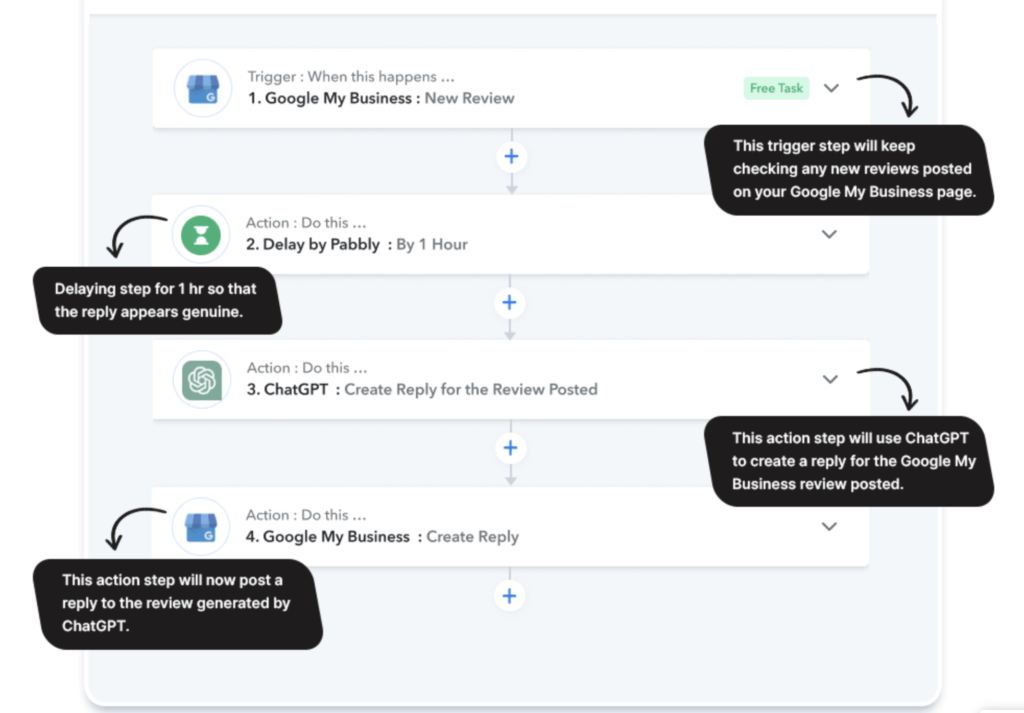Add a step after Delay by Pabbly
The width and height of the screenshot is (1024, 713).
click(x=509, y=303)
